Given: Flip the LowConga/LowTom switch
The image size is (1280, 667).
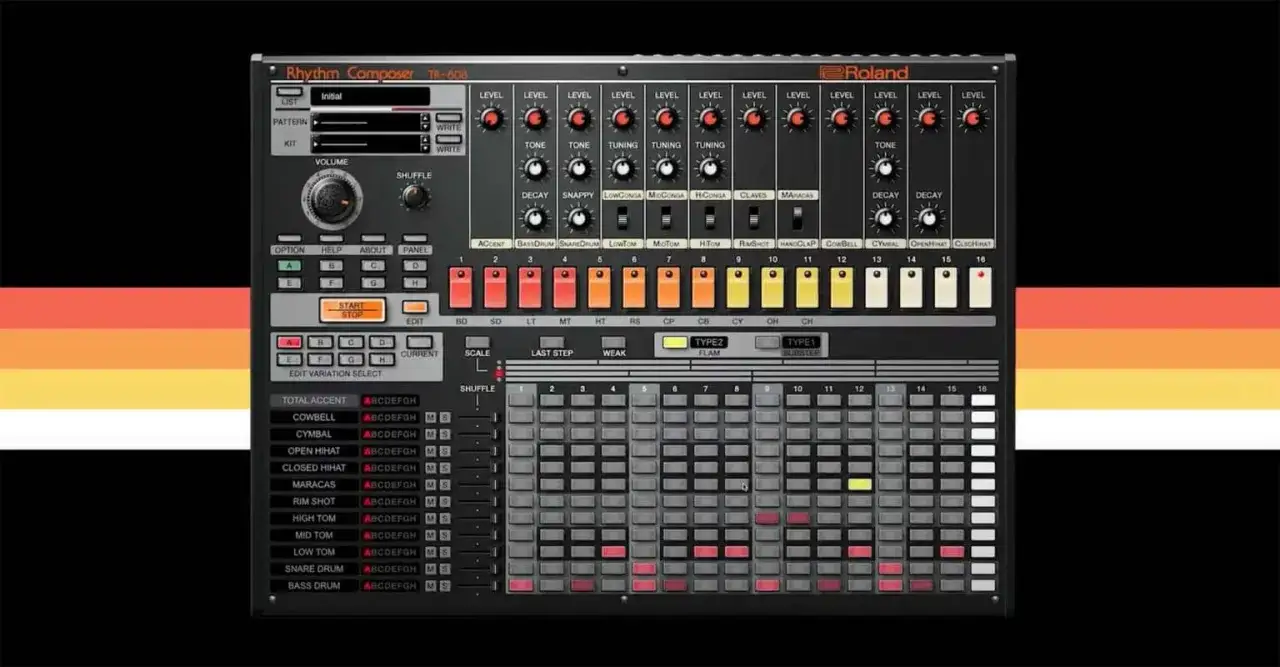Looking at the screenshot, I should click(x=623, y=217).
